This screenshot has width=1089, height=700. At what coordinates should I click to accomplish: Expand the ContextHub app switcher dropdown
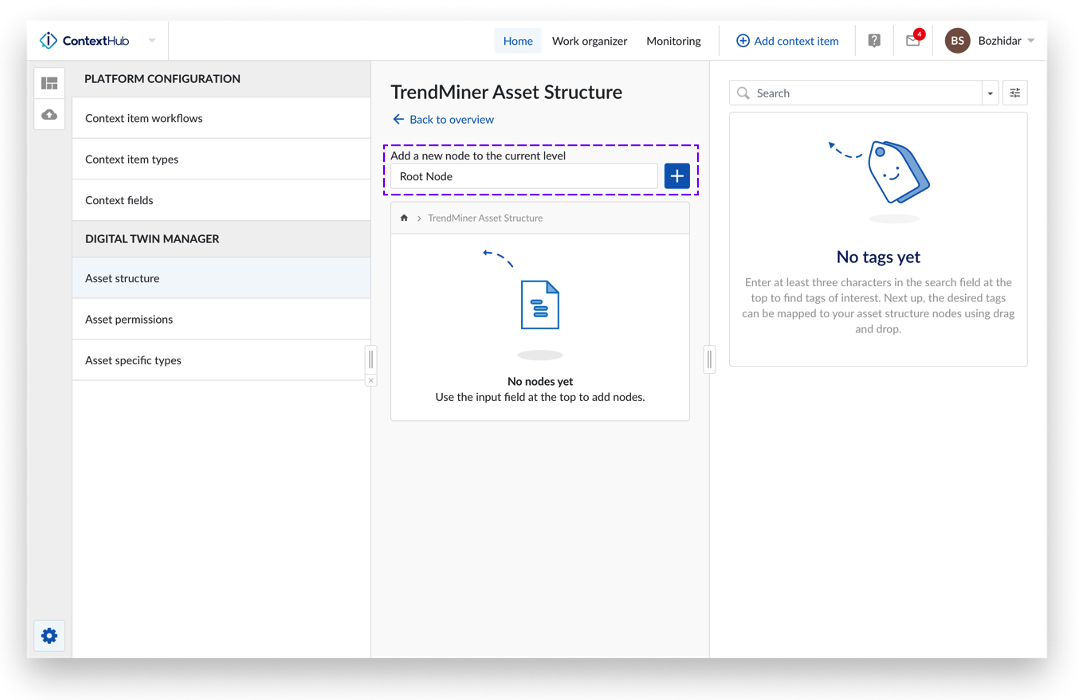(x=152, y=41)
